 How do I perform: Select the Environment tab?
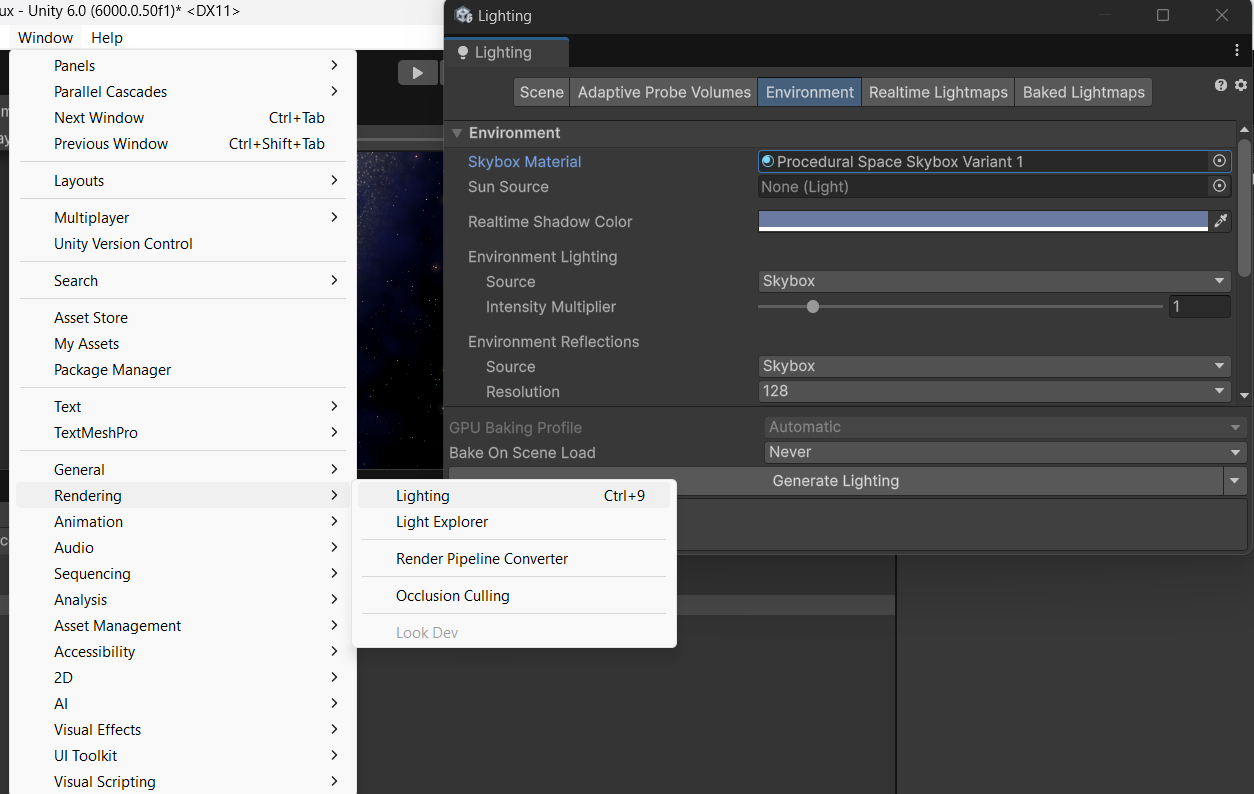click(810, 92)
